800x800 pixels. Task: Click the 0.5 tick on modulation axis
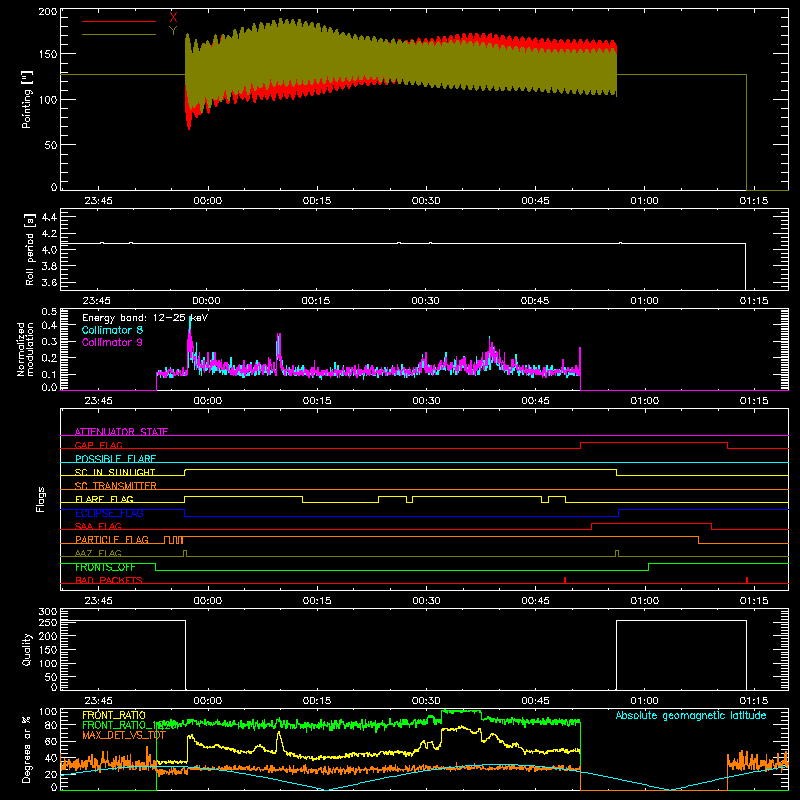point(49,311)
